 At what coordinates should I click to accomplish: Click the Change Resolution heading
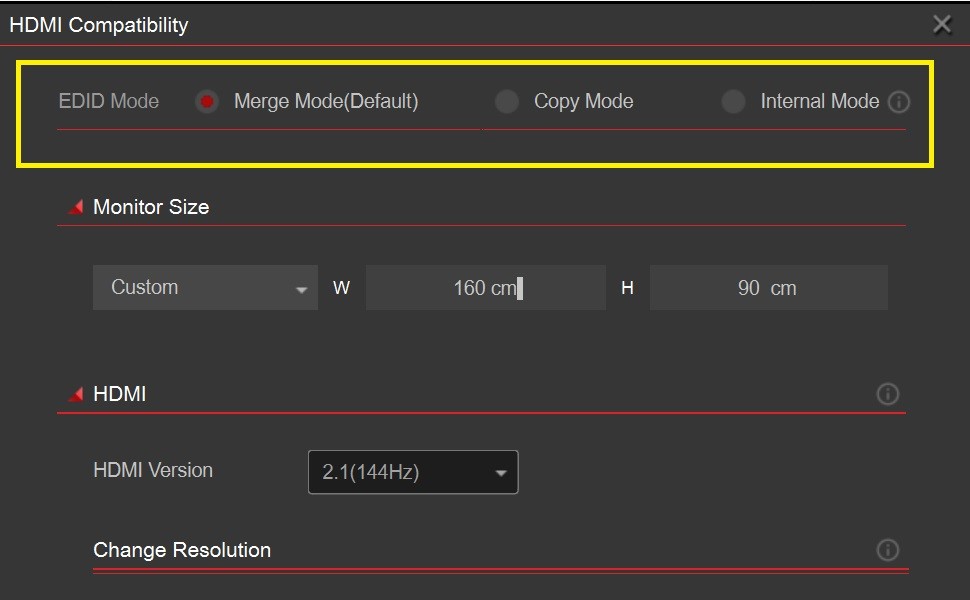pos(182,550)
